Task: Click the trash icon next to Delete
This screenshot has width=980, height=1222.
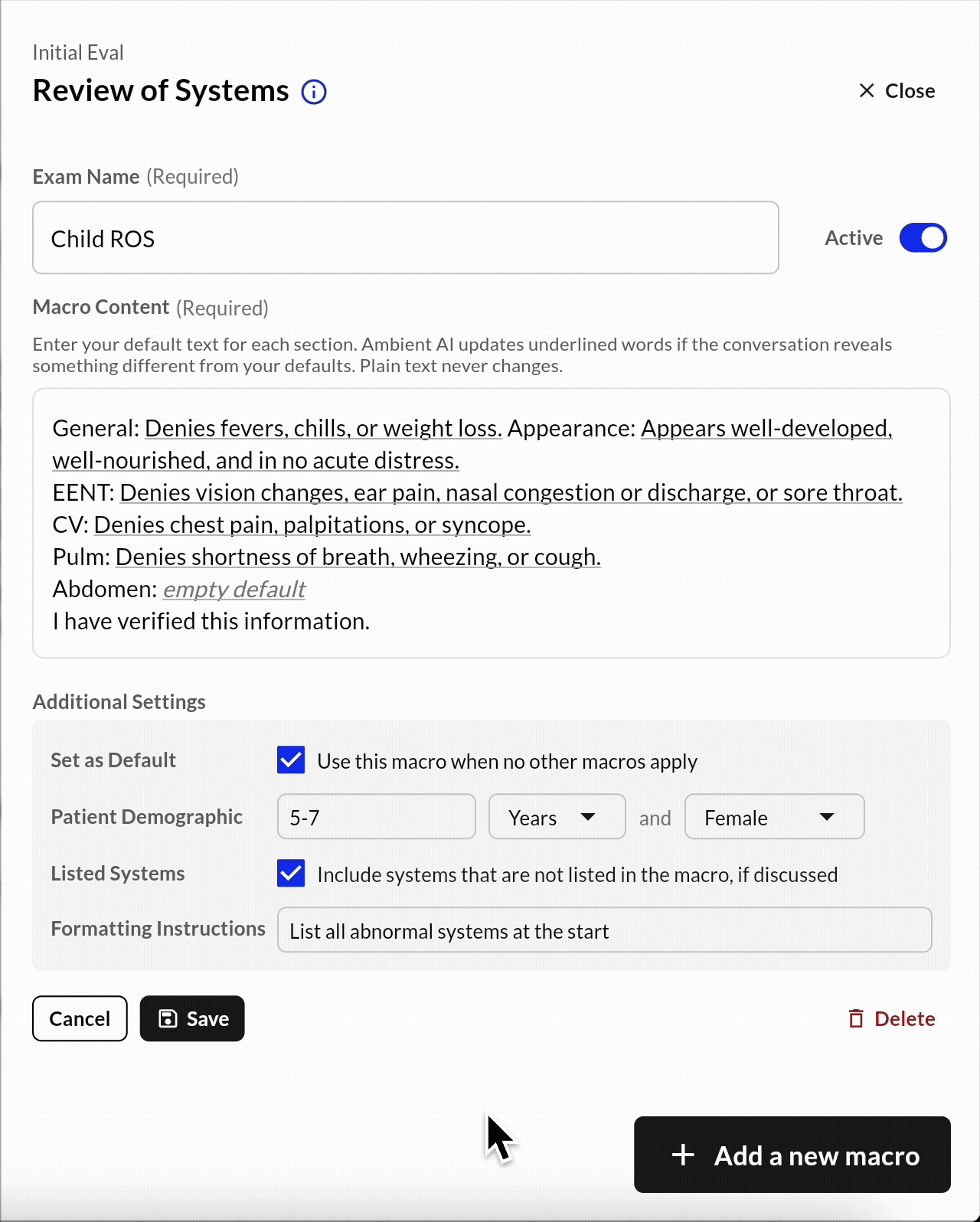Action: tap(857, 1018)
